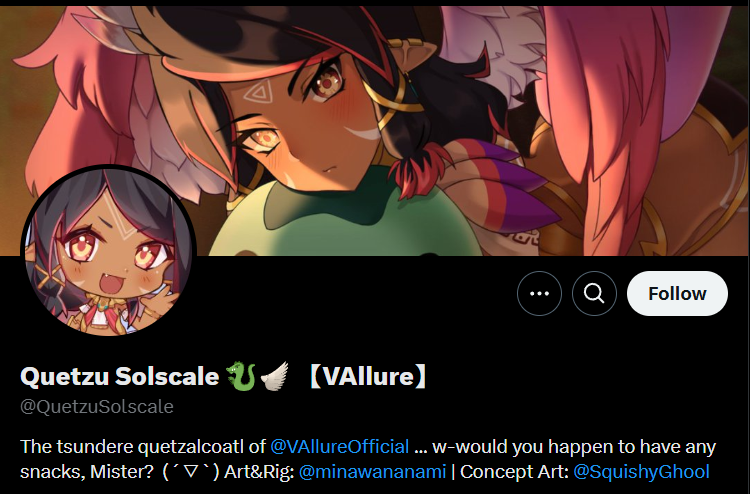Image resolution: width=750 pixels, height=494 pixels.
Task: Click the "Art&Rig:" label in bio
Action: coord(259,472)
